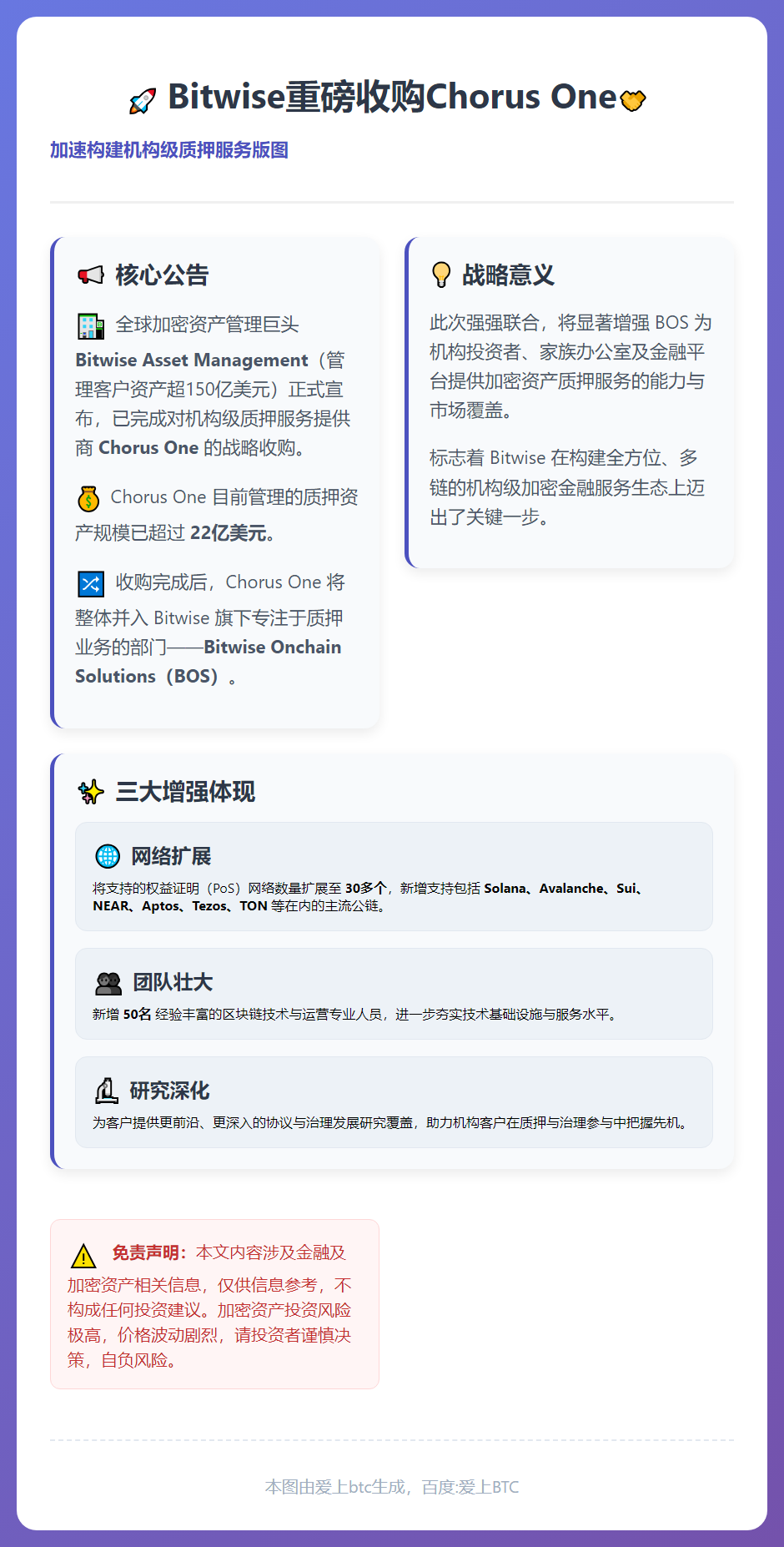Viewport: 784px width, 1547px height.
Task: Click the bold 22亿美元 figure
Action: [229, 532]
